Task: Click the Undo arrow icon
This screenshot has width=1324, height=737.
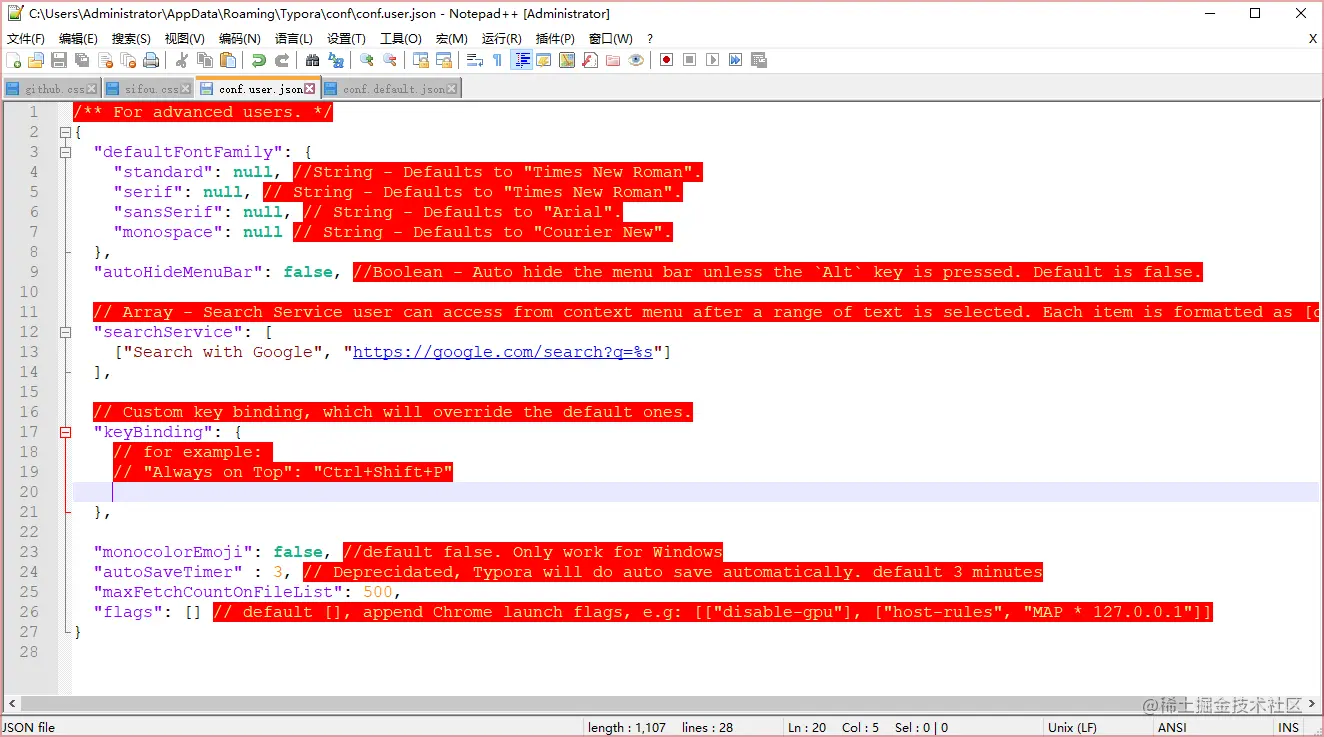Action: 257,60
